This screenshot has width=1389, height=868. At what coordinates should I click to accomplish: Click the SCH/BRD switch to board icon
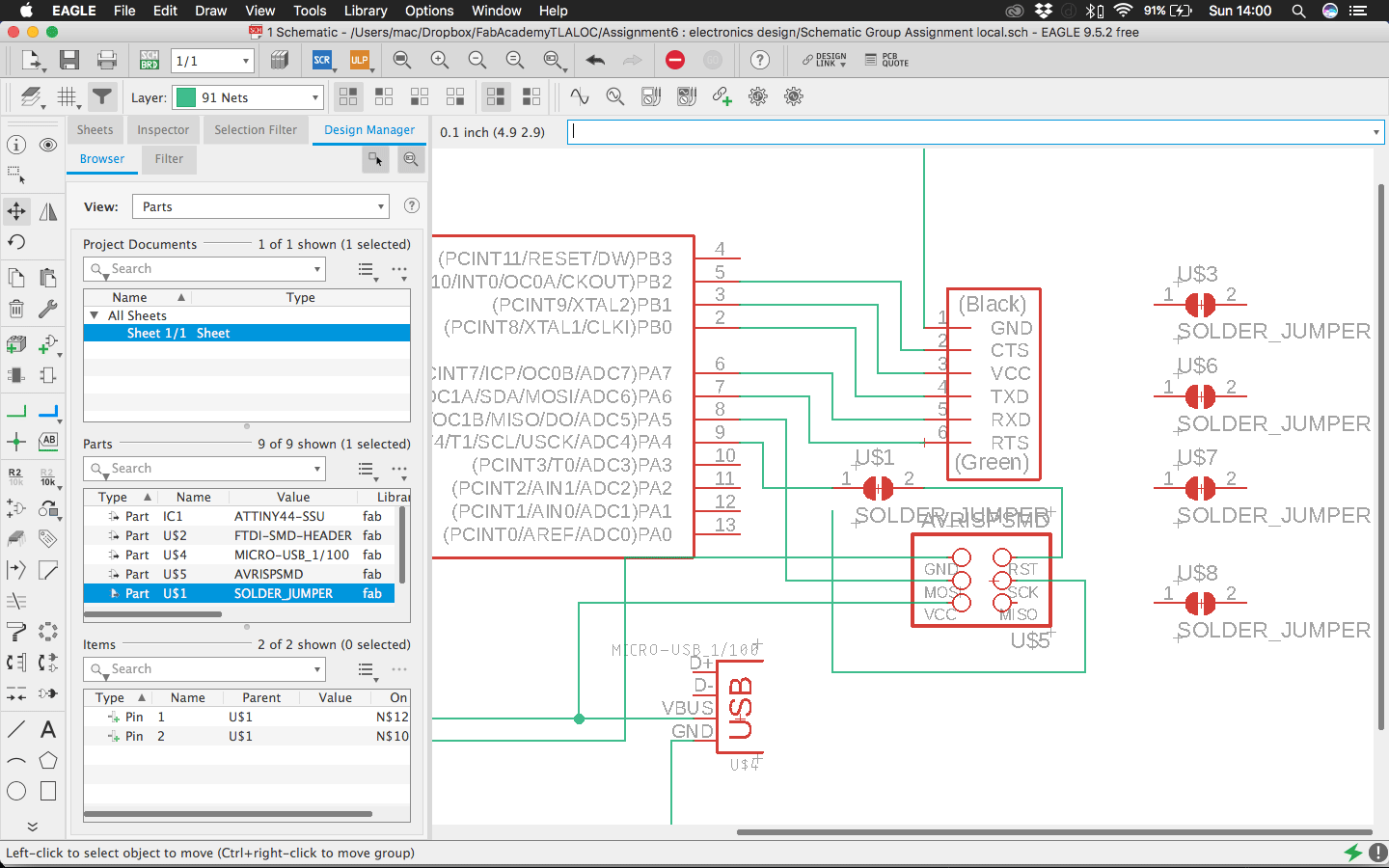coord(149,61)
